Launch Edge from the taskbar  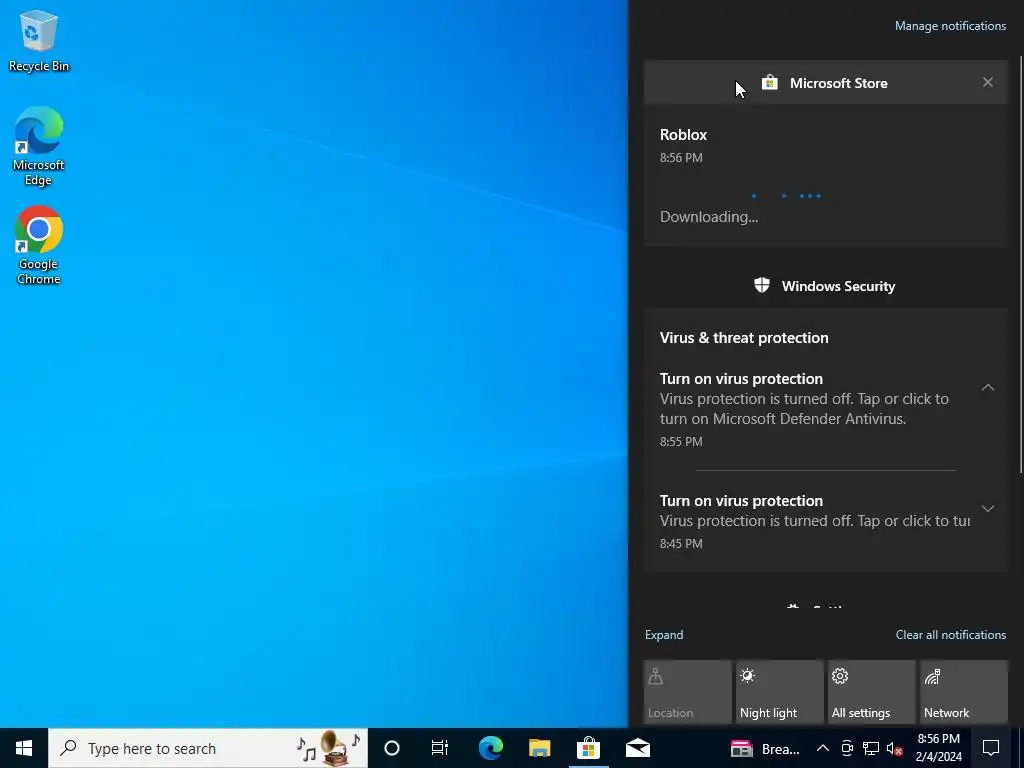click(x=490, y=748)
